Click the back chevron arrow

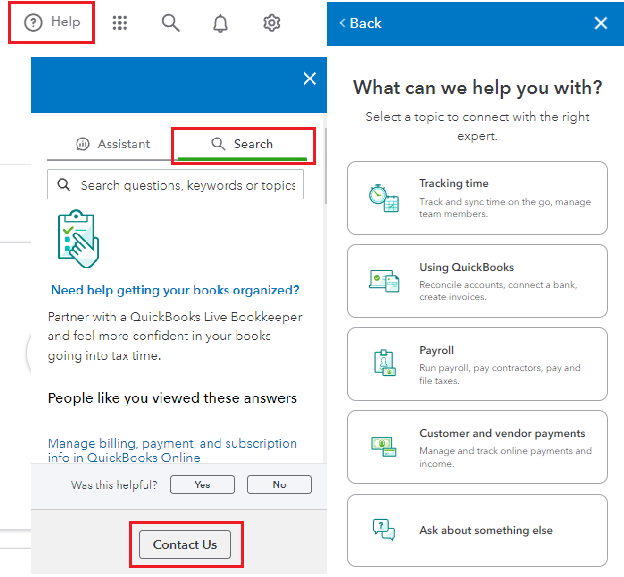(342, 23)
